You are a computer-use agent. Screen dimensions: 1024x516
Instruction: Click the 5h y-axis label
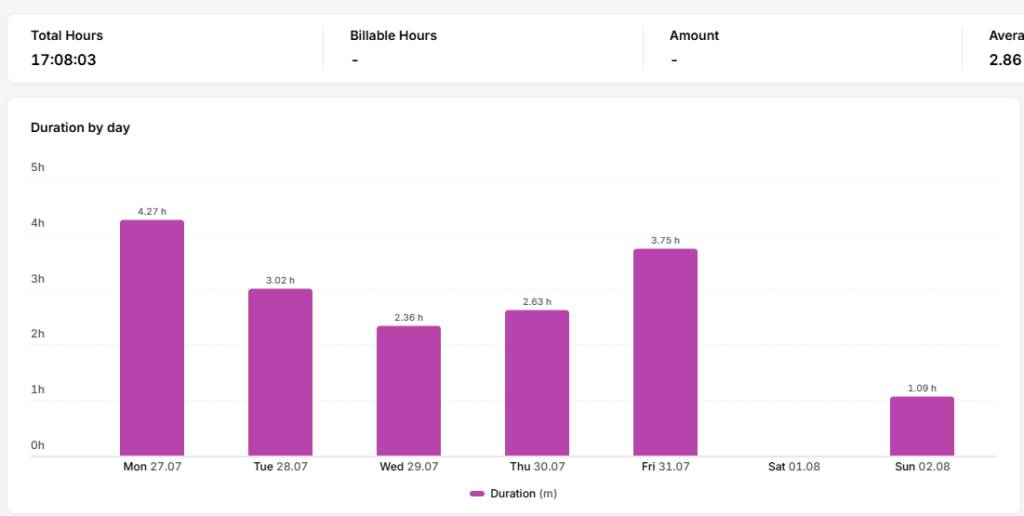point(38,167)
